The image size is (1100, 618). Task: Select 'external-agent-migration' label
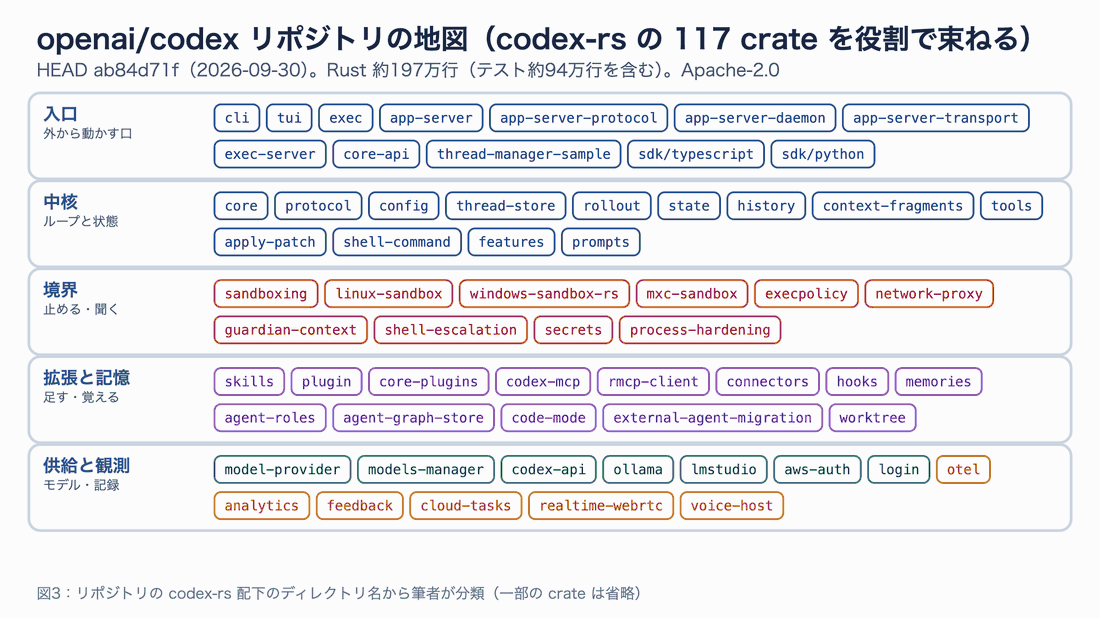[713, 418]
